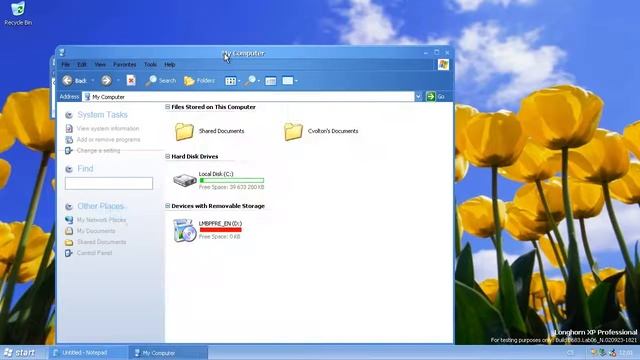Toggle the Folders pane button
Screen dimensions: 640x360
199,81
